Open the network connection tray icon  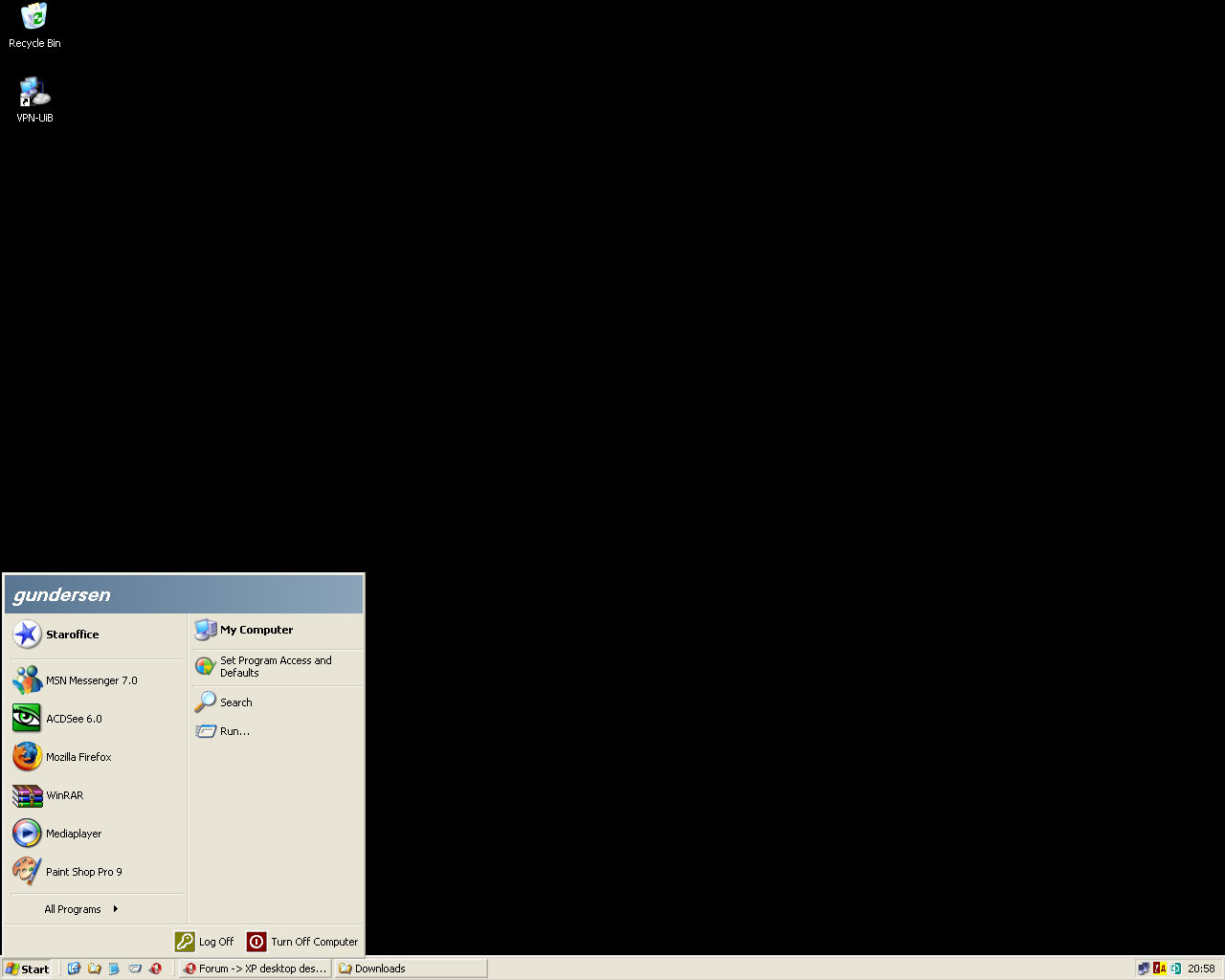pos(1144,969)
